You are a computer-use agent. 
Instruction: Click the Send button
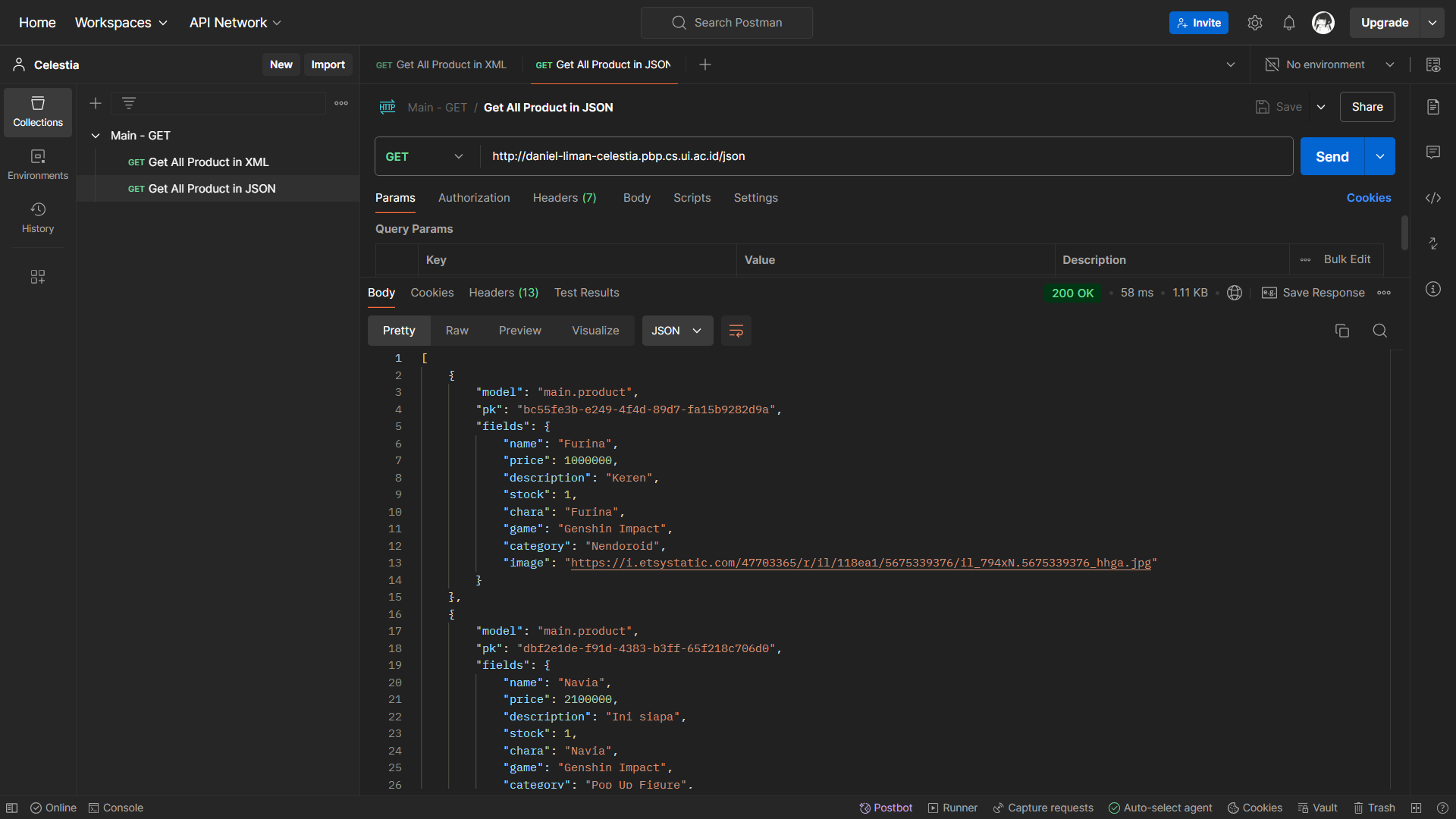1332,156
